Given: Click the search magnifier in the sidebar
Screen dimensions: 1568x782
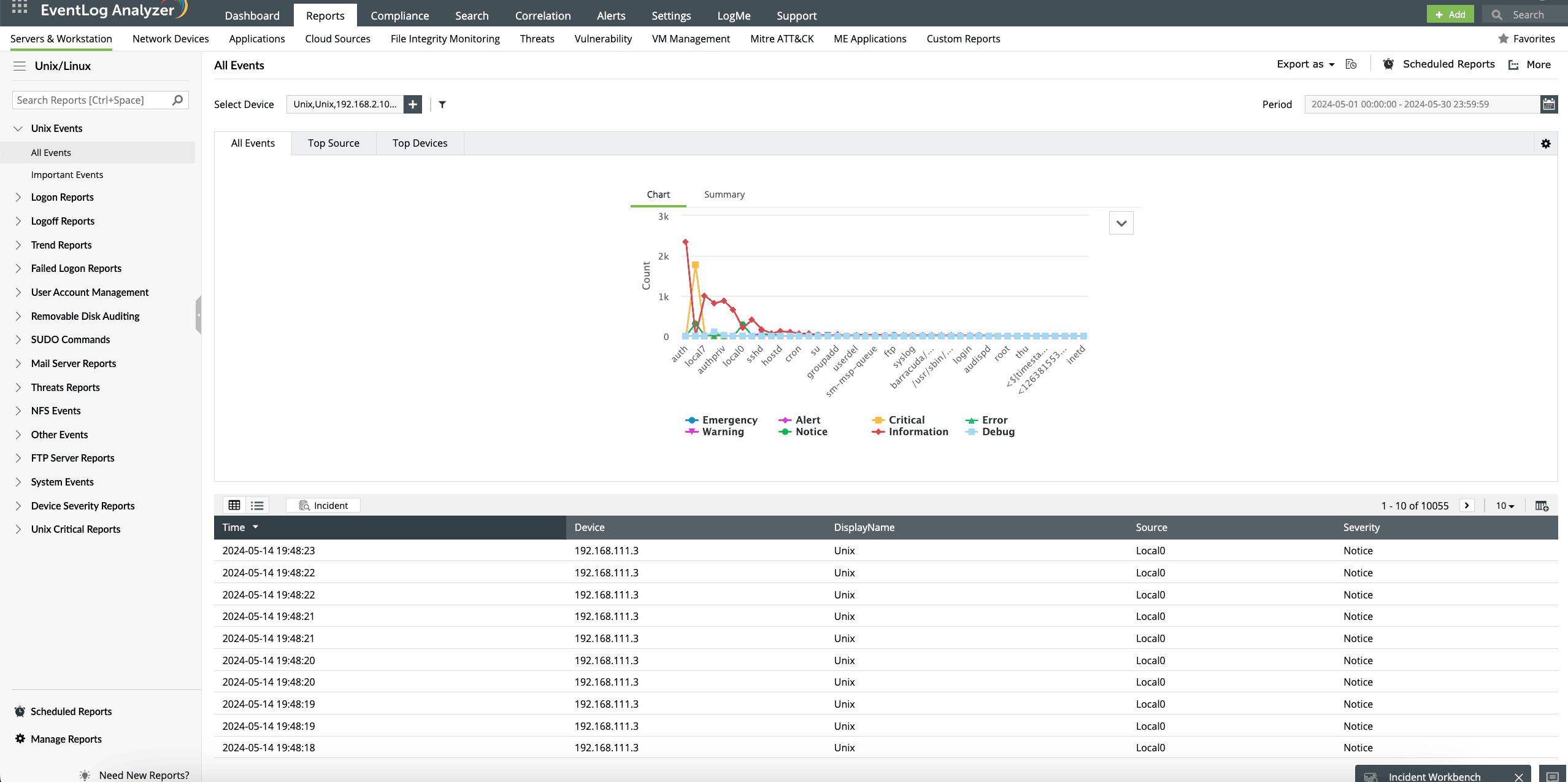Looking at the screenshot, I should (x=177, y=99).
